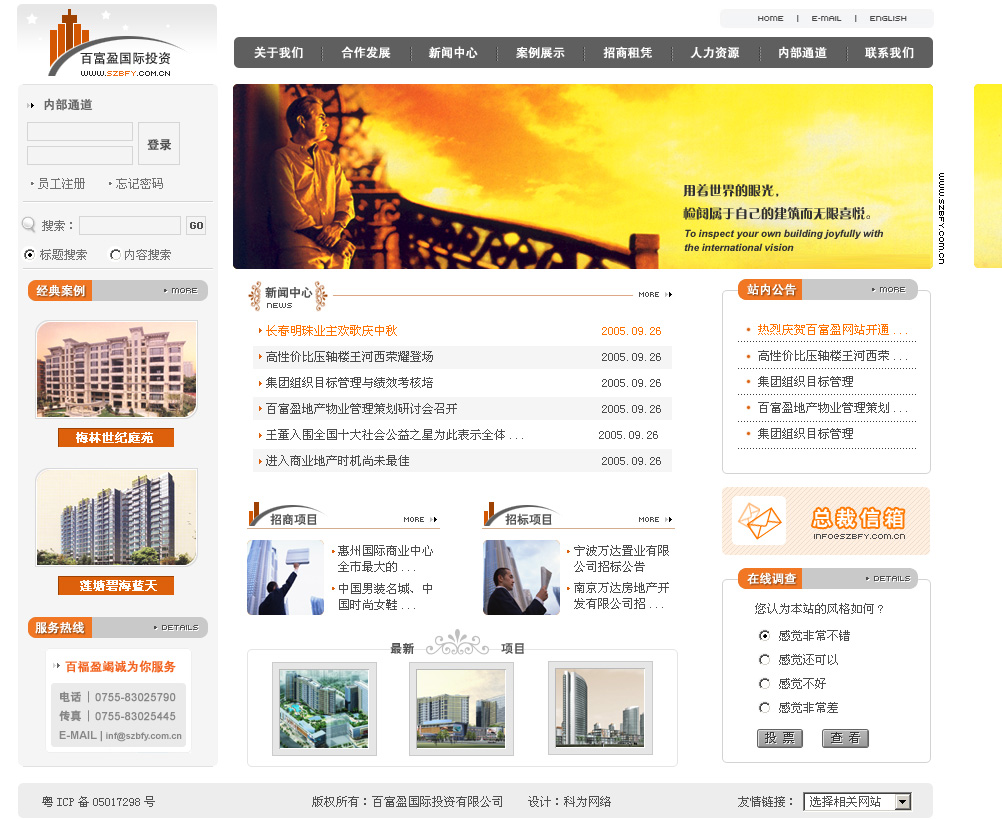
Task: Click the first login input field
Action: pos(80,132)
